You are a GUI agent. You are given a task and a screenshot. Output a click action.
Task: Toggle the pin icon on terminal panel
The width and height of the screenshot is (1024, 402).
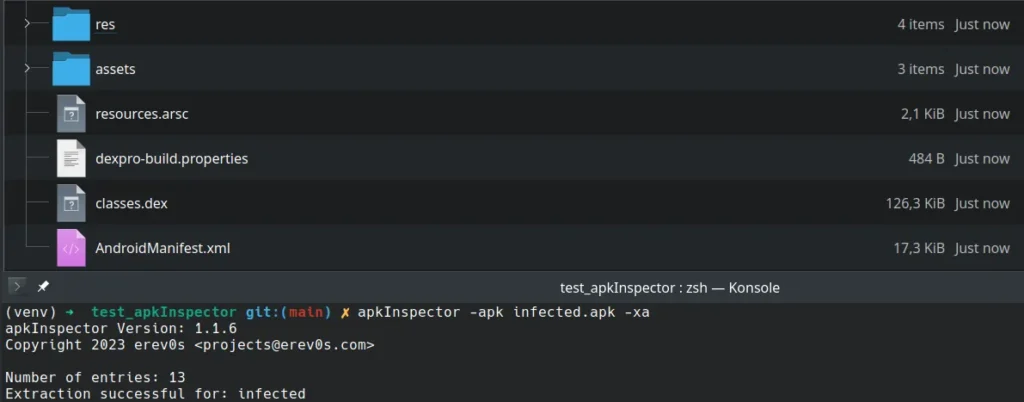tap(43, 286)
